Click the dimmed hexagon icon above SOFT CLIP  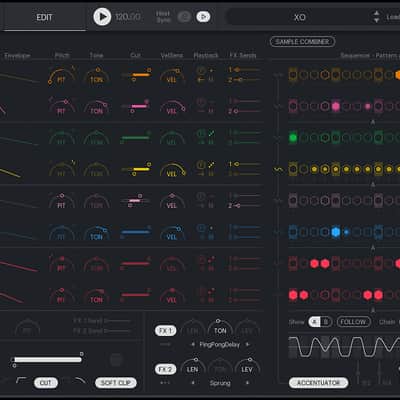[x=116, y=360]
